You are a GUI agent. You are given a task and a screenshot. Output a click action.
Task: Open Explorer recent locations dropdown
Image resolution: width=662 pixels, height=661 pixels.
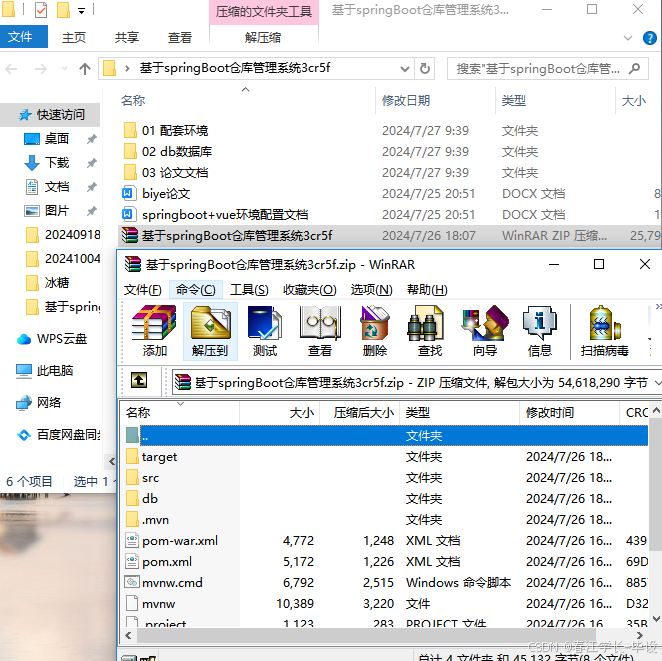[64, 68]
